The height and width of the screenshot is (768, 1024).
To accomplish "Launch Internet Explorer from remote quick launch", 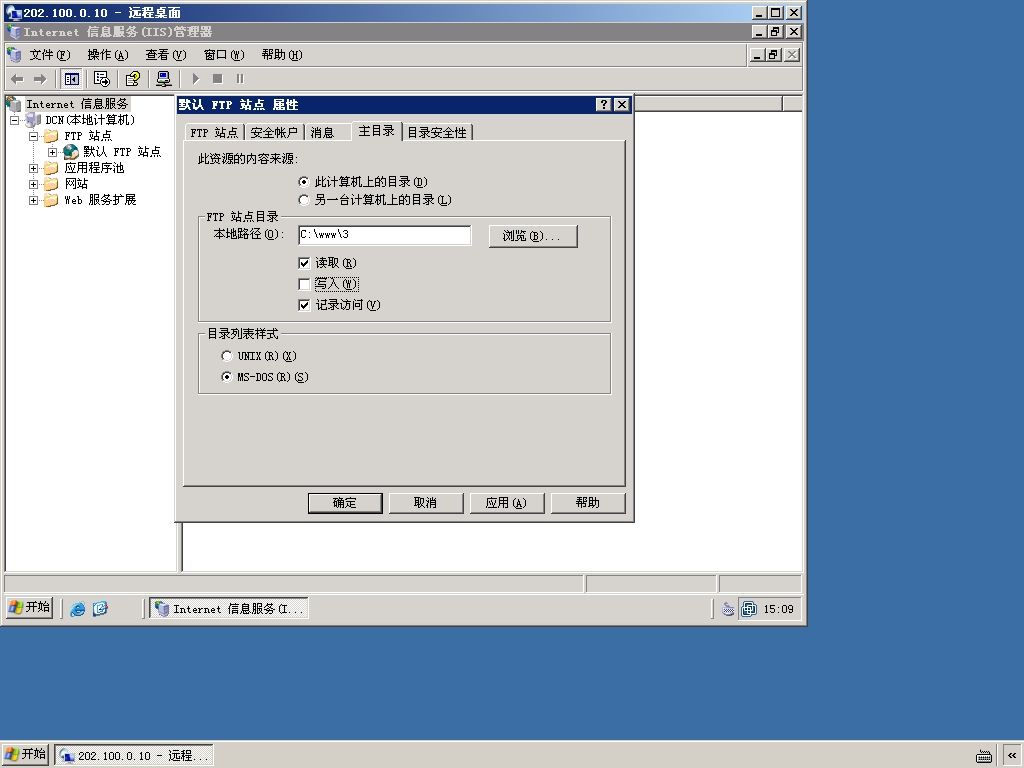I will 78,609.
